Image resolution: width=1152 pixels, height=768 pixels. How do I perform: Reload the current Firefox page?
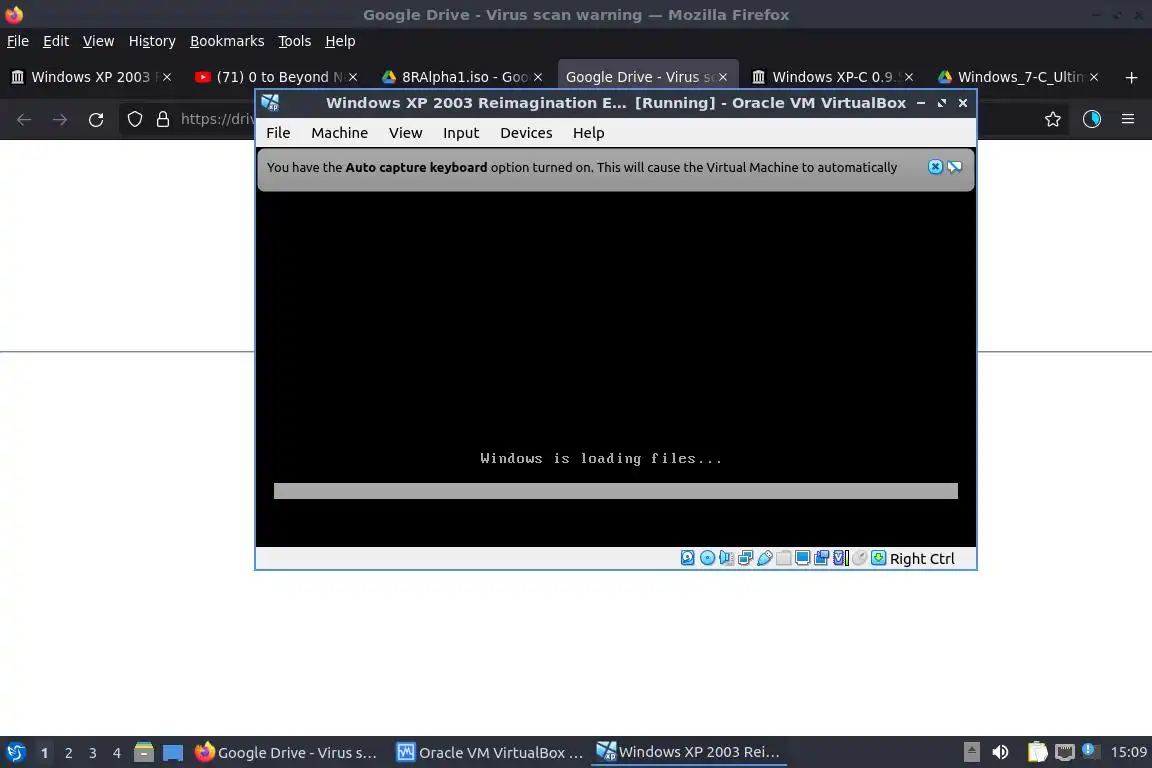[x=96, y=119]
